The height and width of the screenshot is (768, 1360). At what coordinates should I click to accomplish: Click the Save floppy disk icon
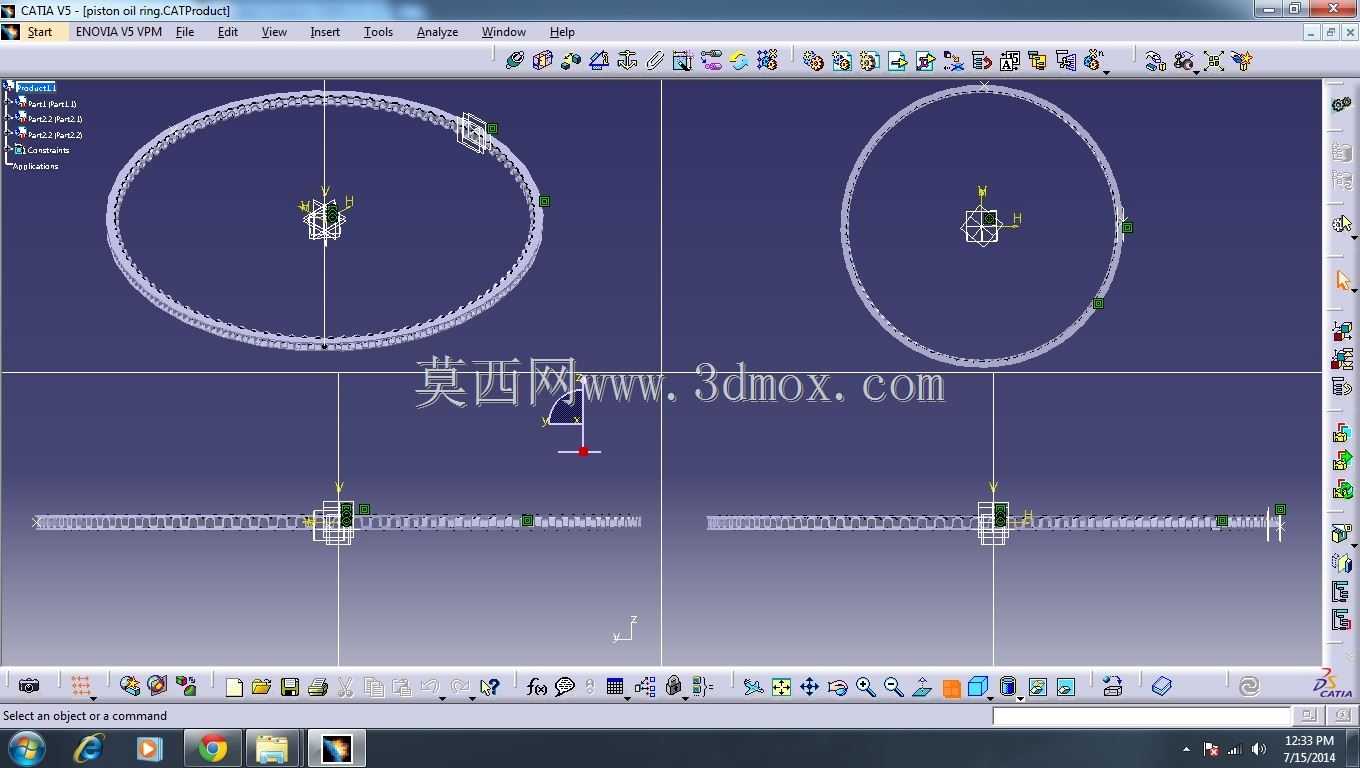290,687
